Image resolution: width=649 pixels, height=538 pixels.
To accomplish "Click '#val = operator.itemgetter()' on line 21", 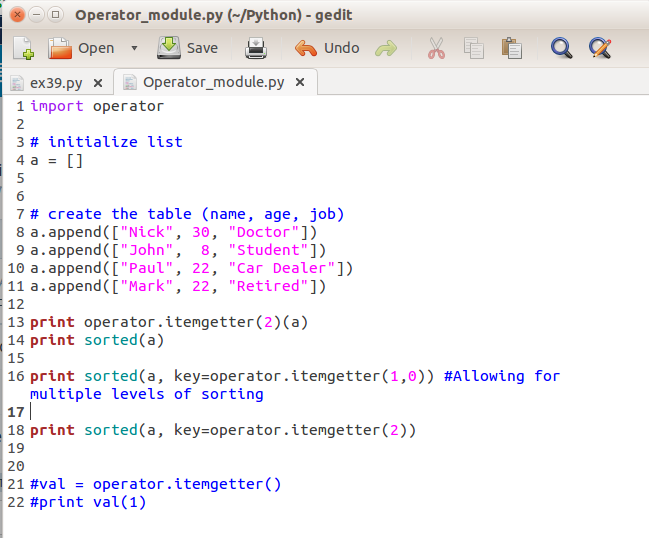I will 156,484.
